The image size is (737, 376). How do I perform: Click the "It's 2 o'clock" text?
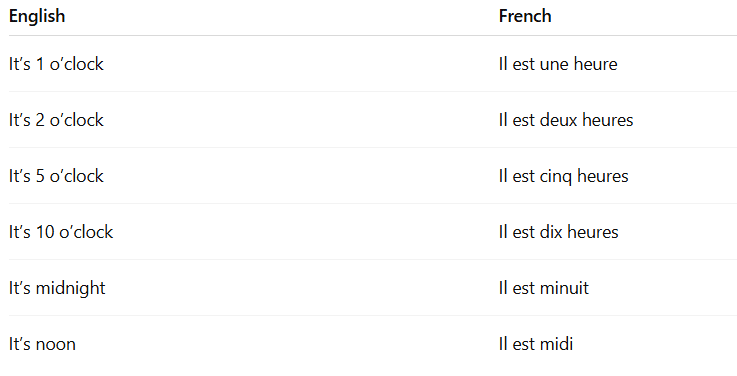coord(56,120)
